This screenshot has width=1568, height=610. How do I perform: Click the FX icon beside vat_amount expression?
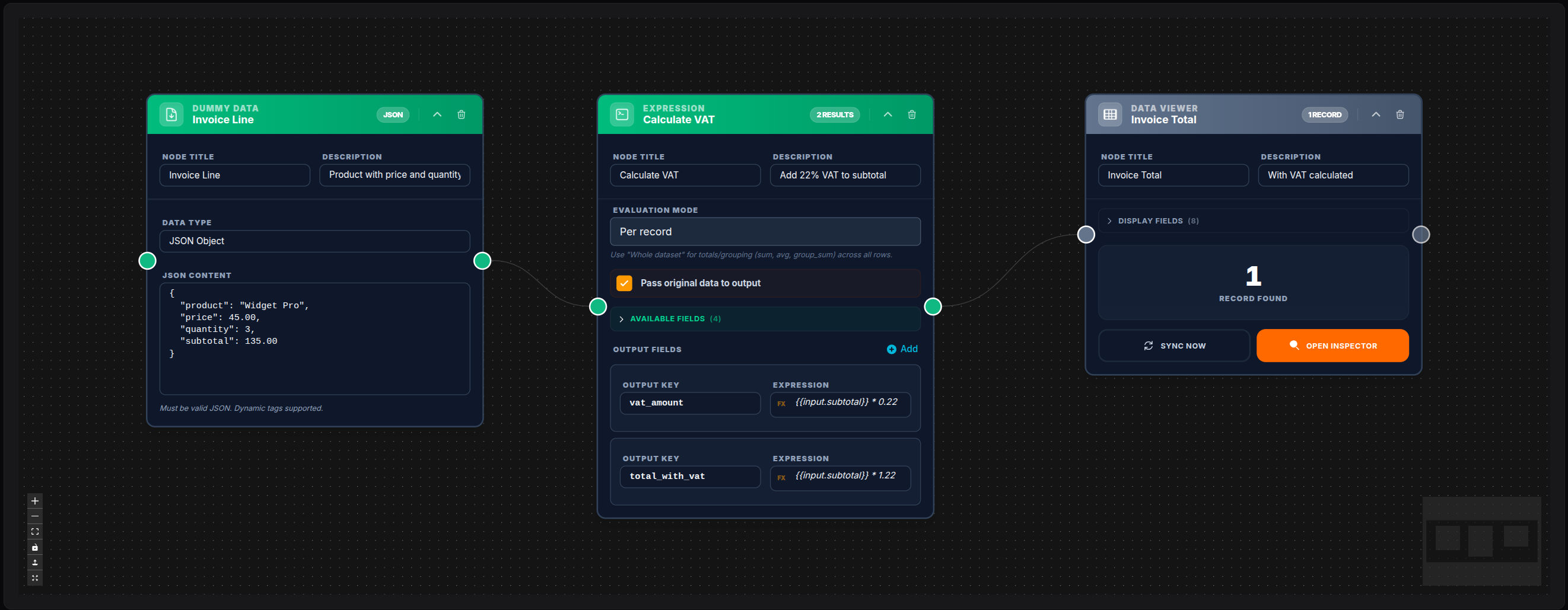click(x=781, y=403)
